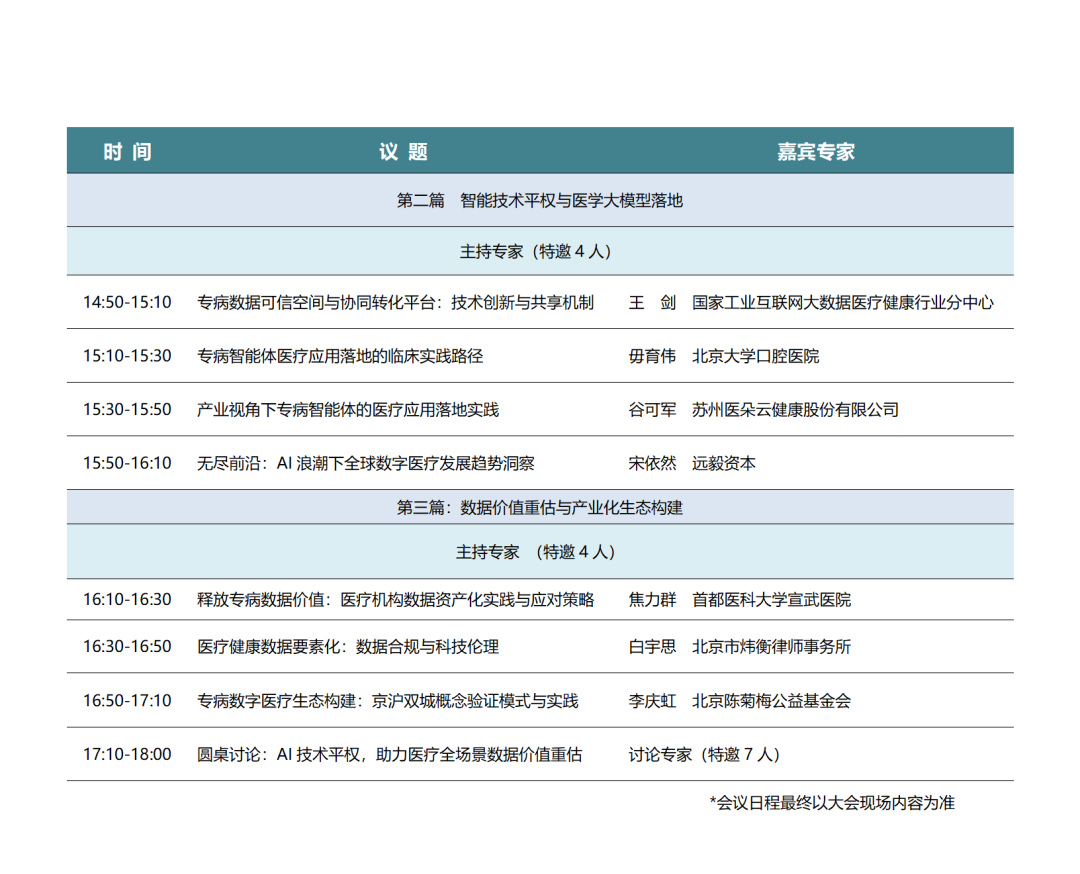
Task: Select speaker name 毋育伟
Action: point(652,356)
